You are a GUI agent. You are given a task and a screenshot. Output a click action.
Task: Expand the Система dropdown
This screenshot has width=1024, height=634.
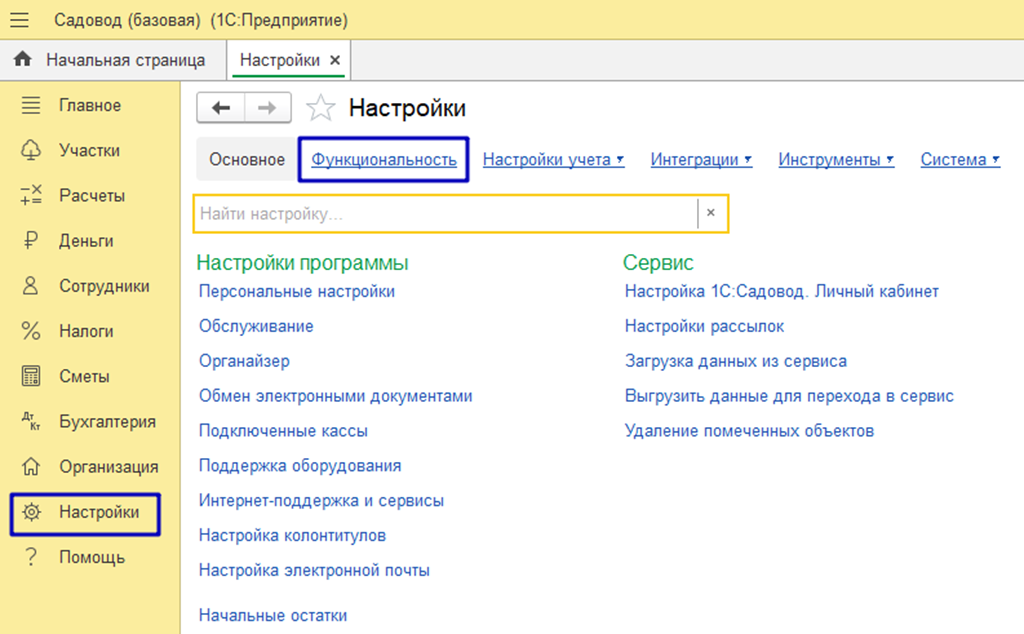pyautogui.click(x=960, y=159)
